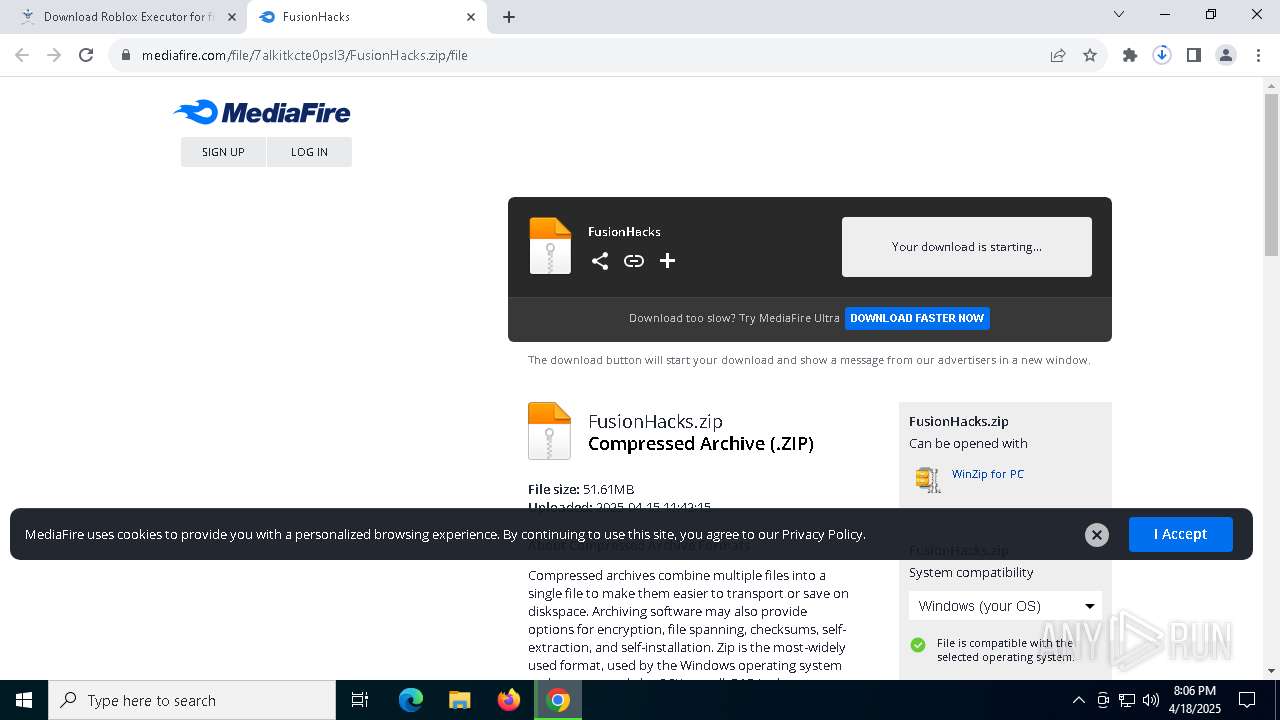
Task: Select the FusionHacks tab
Action: 366,17
